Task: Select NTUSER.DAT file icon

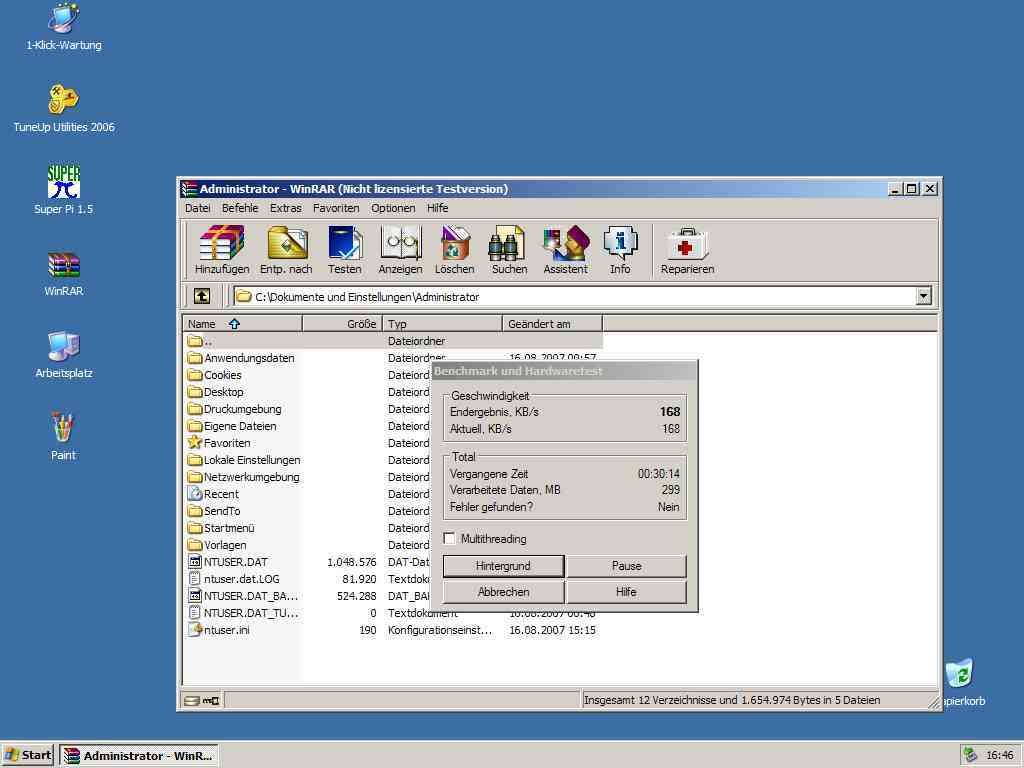Action: (x=194, y=562)
